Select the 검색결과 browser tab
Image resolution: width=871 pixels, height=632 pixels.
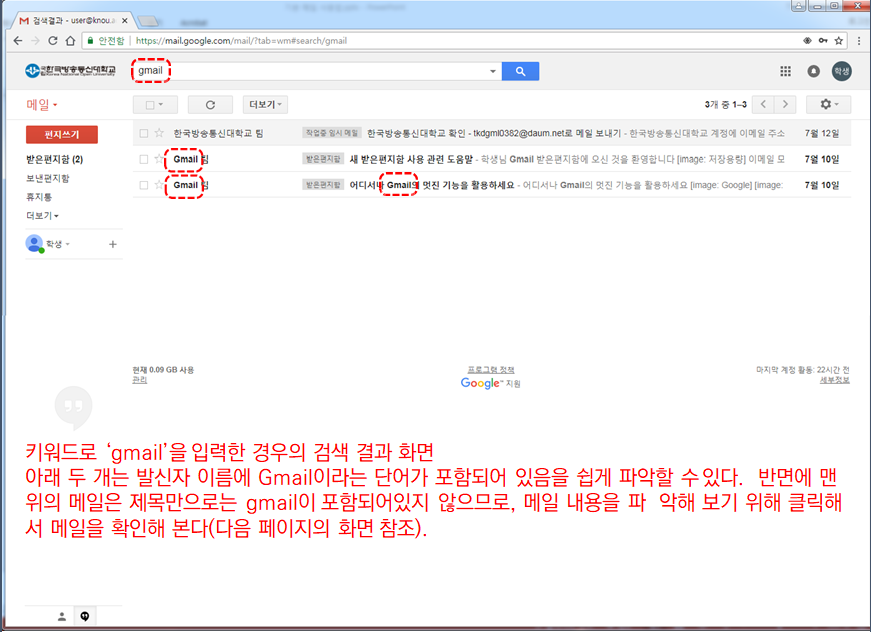[72, 21]
